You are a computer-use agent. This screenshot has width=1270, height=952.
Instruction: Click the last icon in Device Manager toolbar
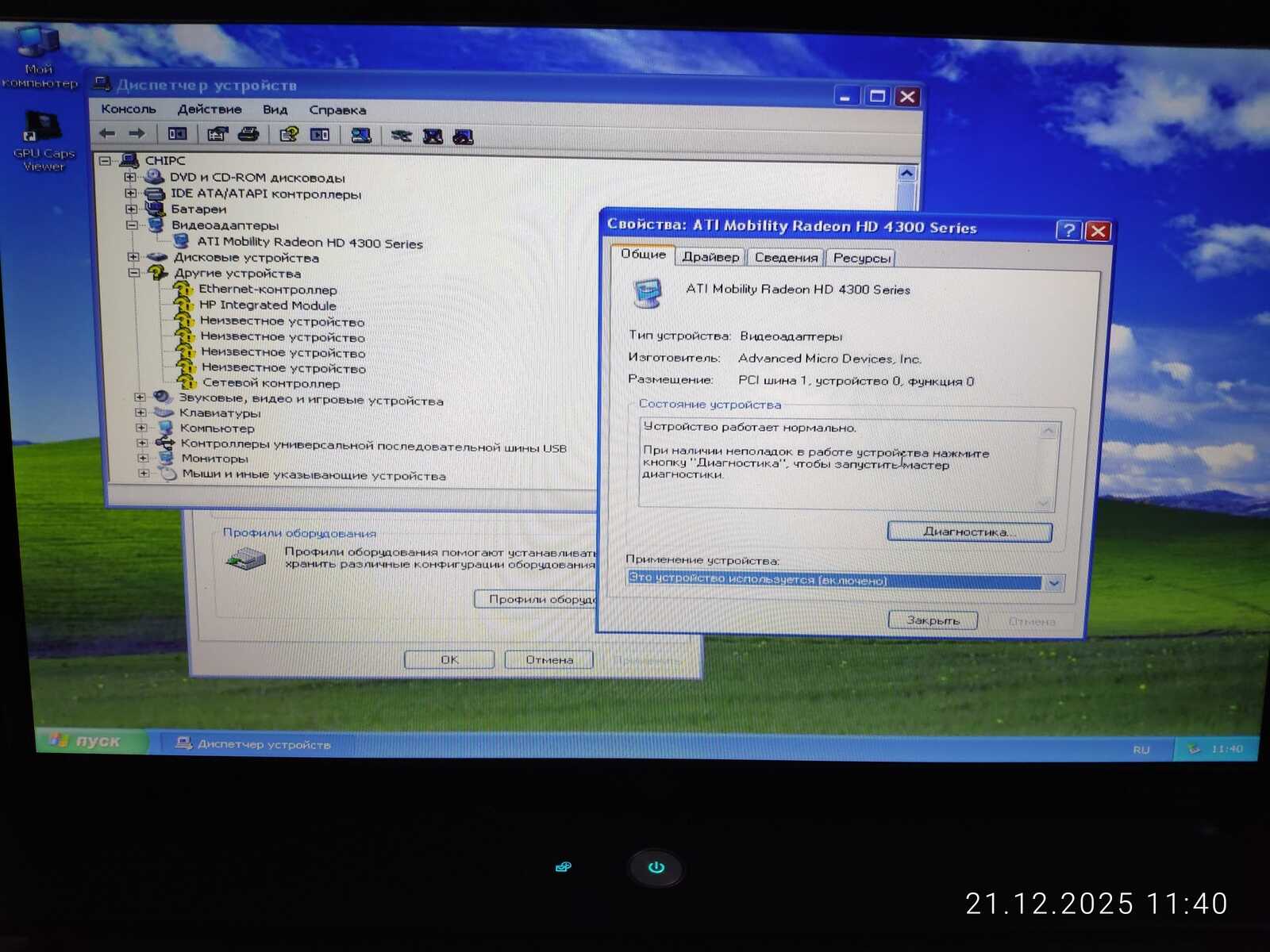click(463, 137)
